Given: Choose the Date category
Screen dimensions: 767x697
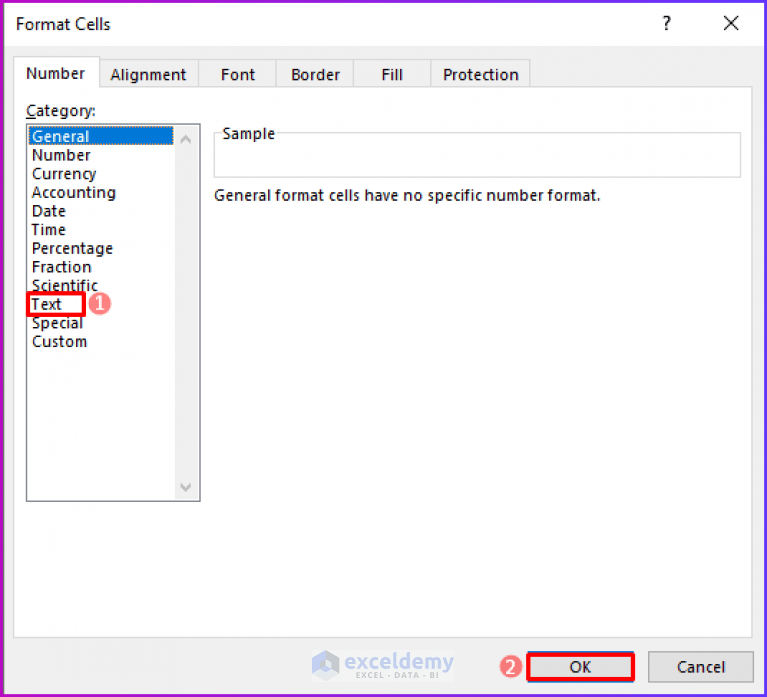Looking at the screenshot, I should pos(101,211).
